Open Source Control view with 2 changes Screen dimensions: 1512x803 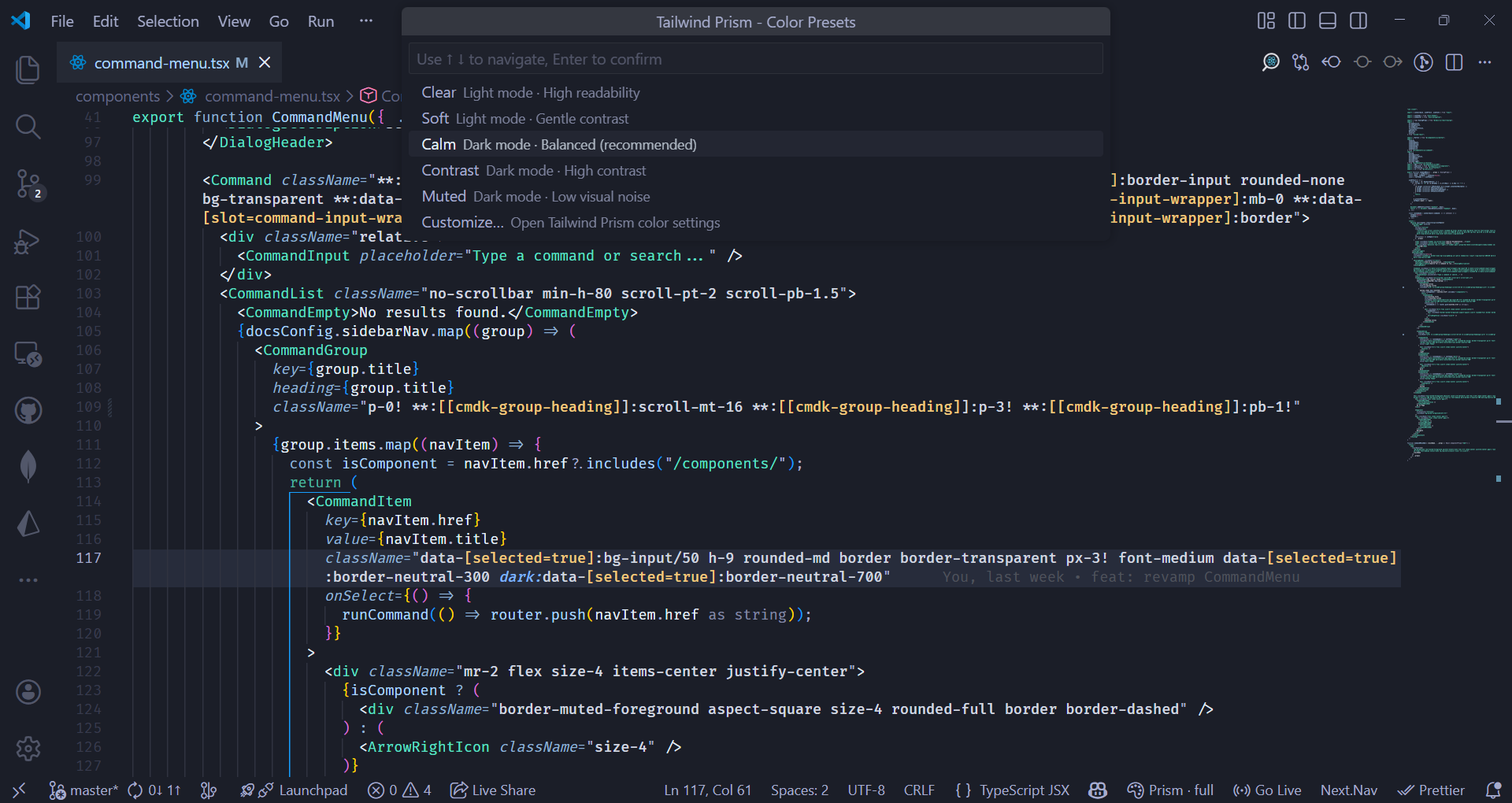click(28, 184)
